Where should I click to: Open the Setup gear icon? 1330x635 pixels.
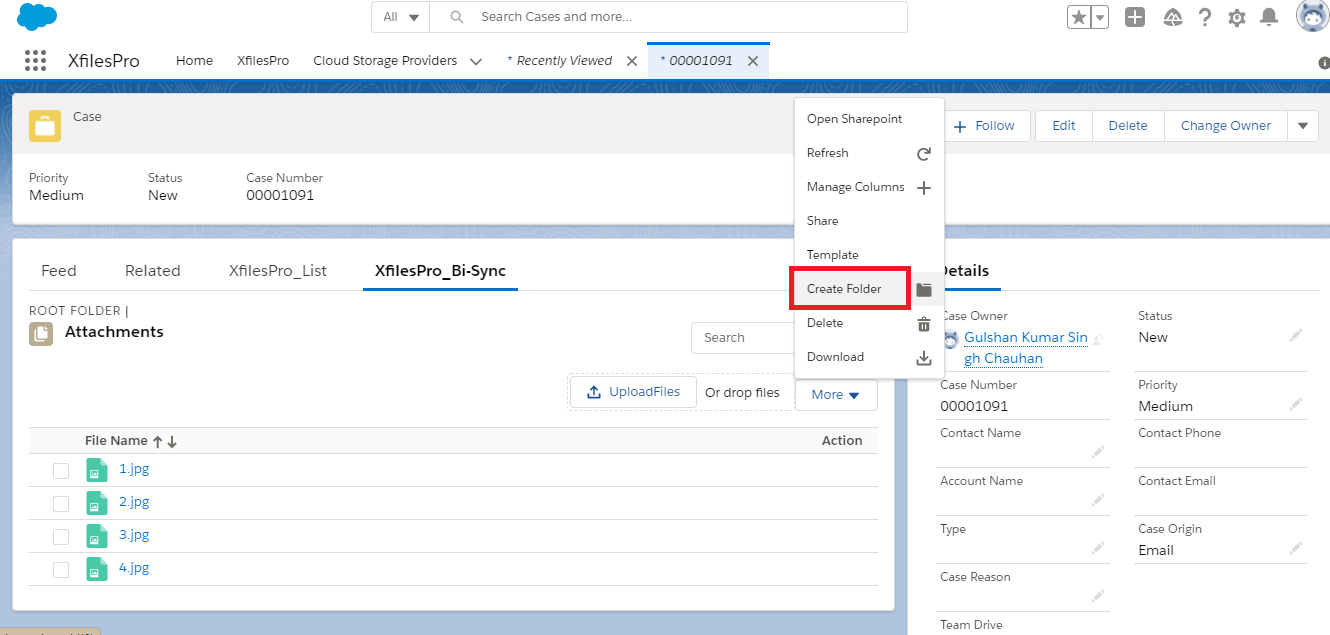click(x=1237, y=17)
